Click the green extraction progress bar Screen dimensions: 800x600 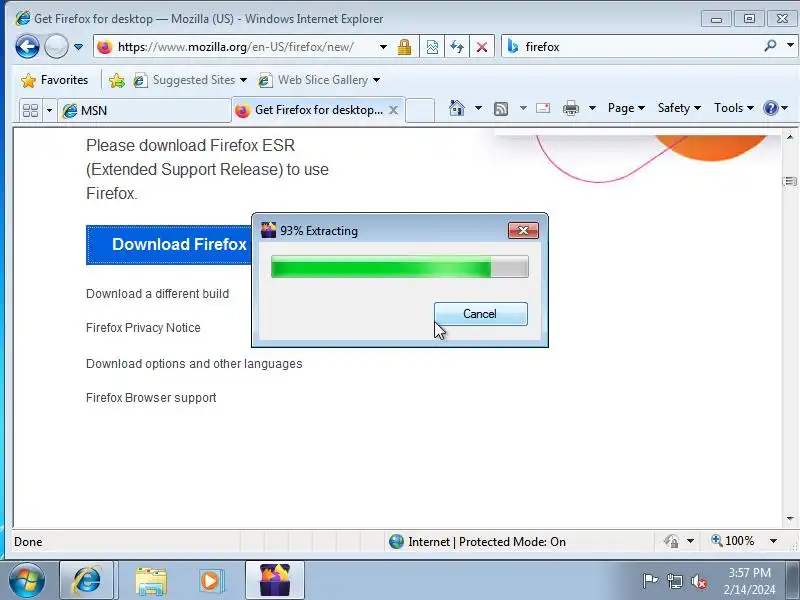coord(399,266)
